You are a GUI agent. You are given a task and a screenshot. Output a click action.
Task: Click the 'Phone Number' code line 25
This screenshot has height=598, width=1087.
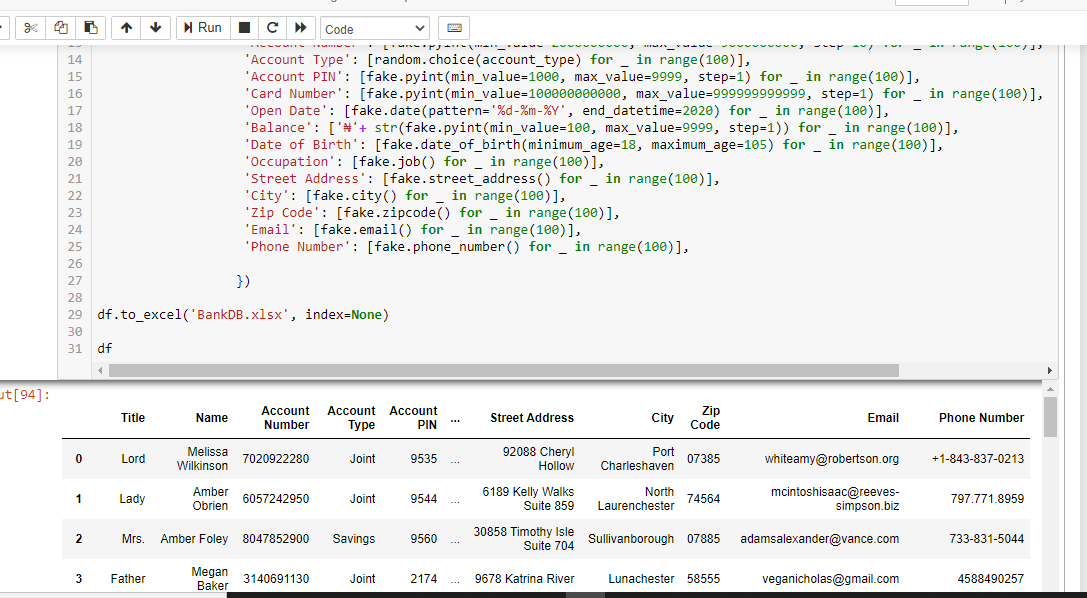[x=466, y=247]
